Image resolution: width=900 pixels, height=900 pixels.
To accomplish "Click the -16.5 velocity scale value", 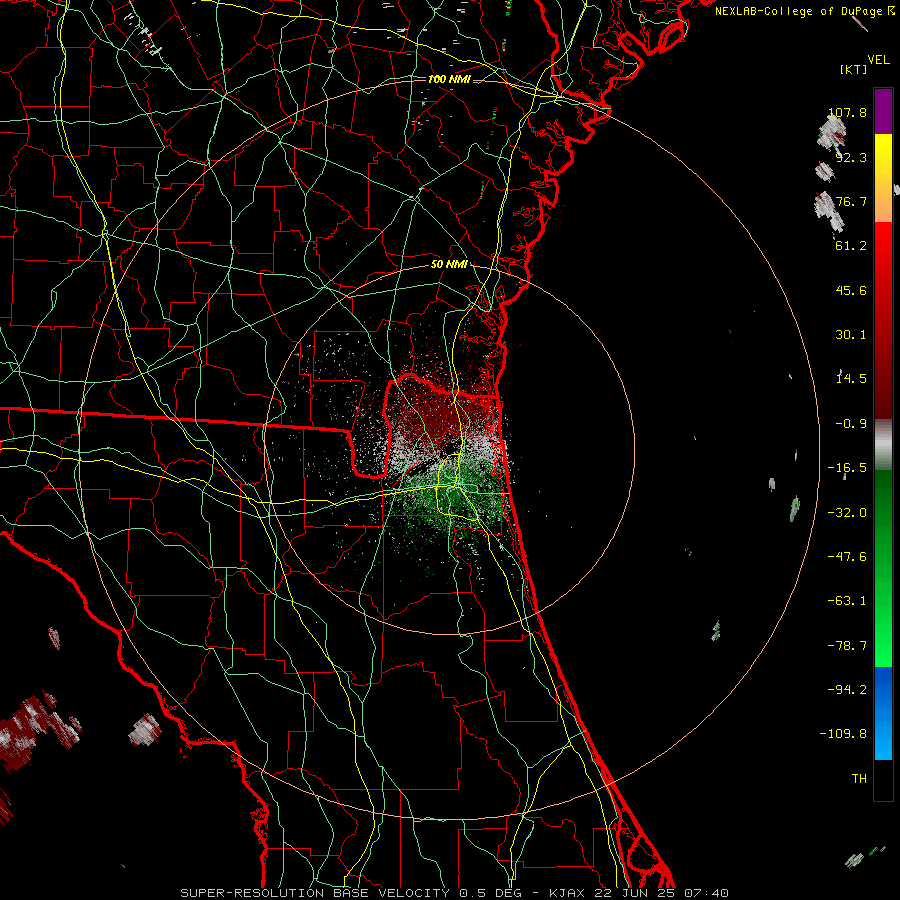I will (847, 468).
